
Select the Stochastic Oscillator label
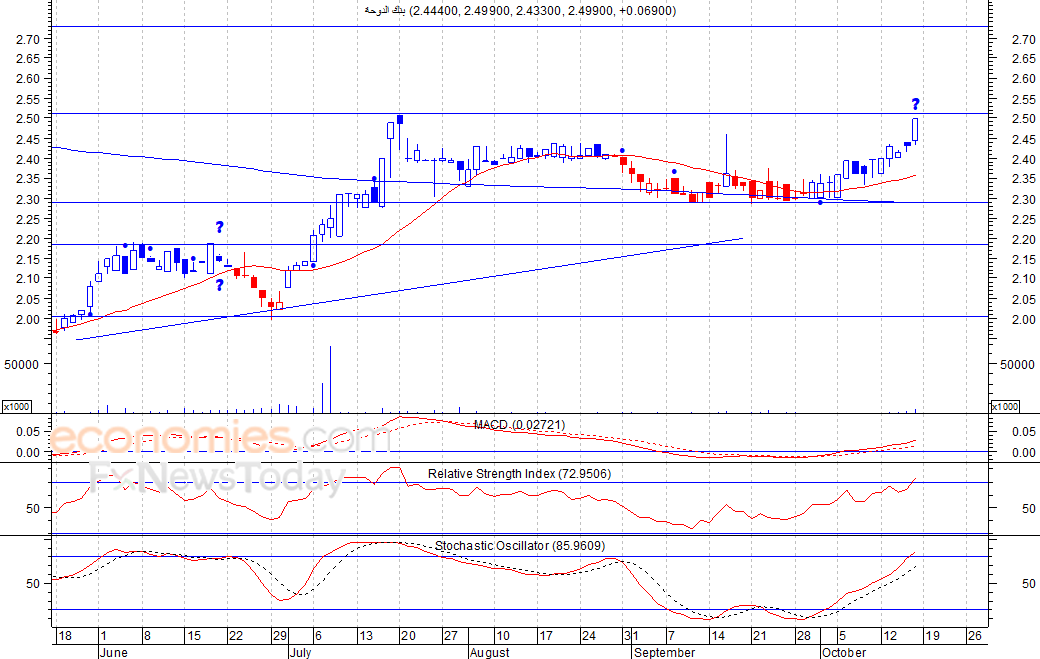519,545
